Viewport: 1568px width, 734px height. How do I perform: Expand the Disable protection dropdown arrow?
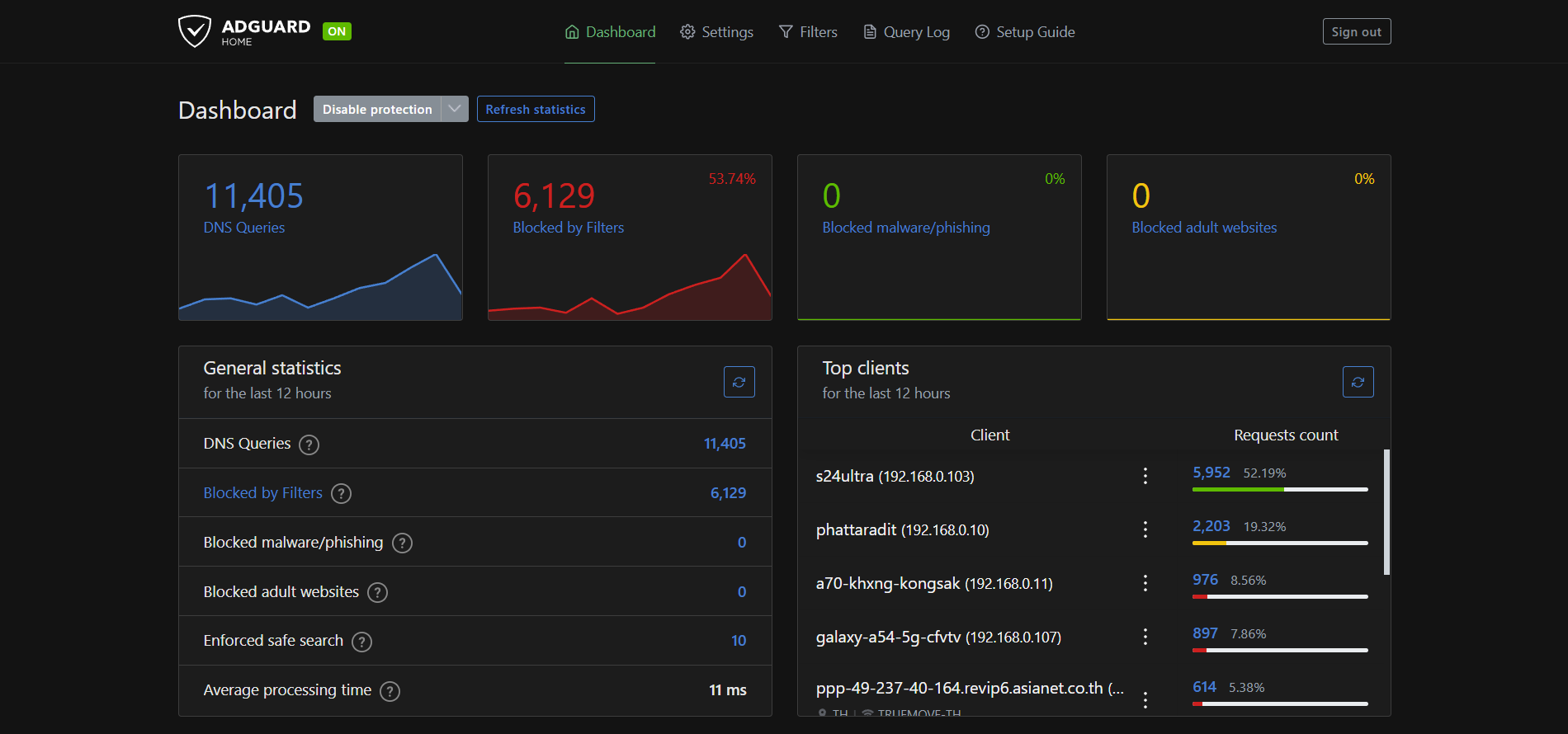pos(455,109)
